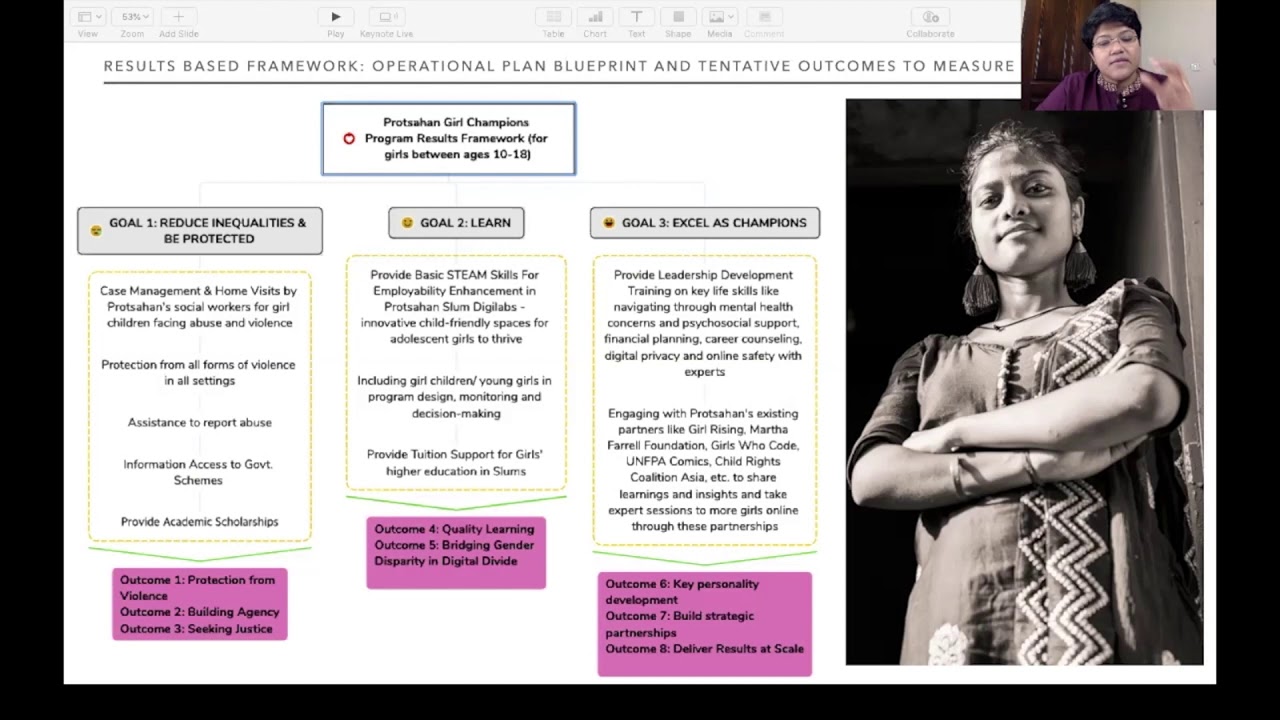Image resolution: width=1280 pixels, height=720 pixels.
Task: Click the black-and-white photo of the girl
Action: (x=1025, y=382)
